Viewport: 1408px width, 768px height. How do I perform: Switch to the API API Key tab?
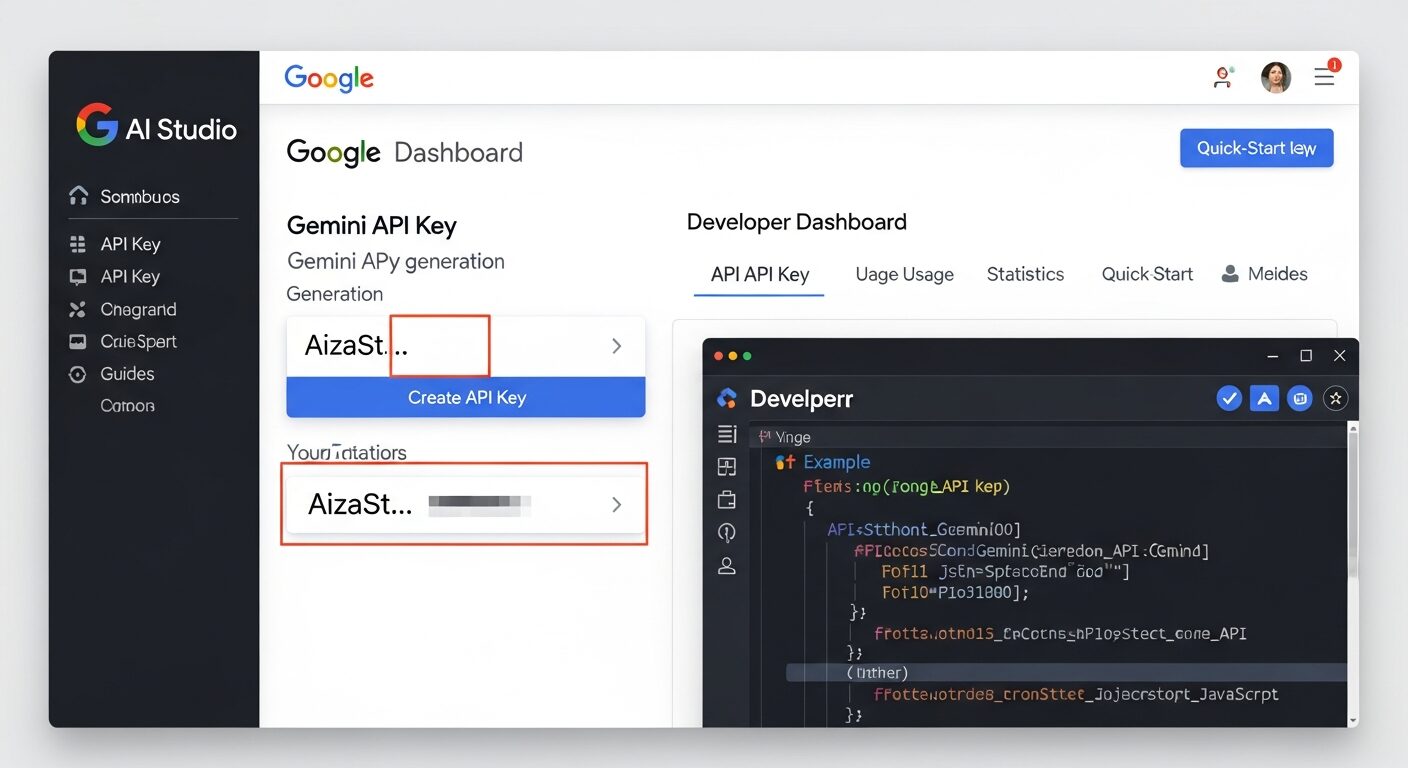coord(759,275)
